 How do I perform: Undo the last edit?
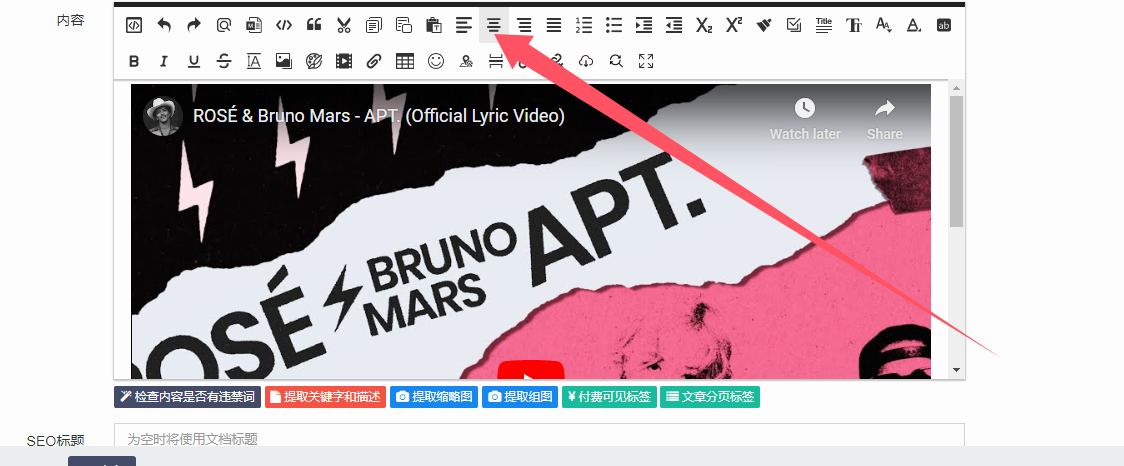(164, 26)
